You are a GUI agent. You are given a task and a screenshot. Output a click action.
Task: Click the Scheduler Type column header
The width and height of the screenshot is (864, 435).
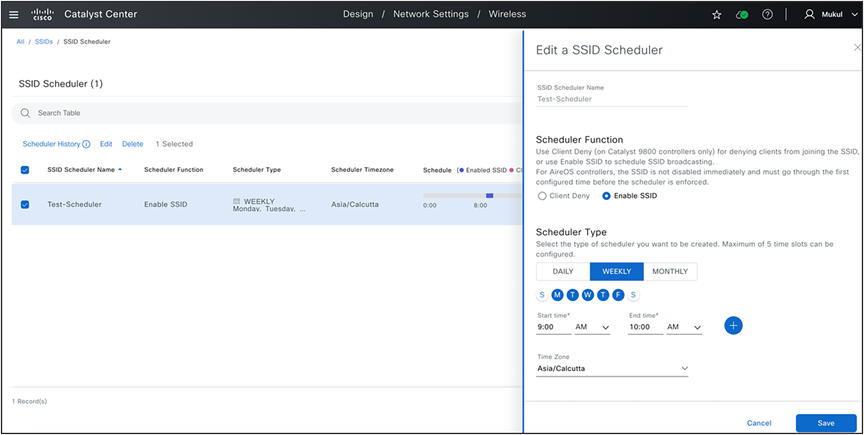point(257,170)
